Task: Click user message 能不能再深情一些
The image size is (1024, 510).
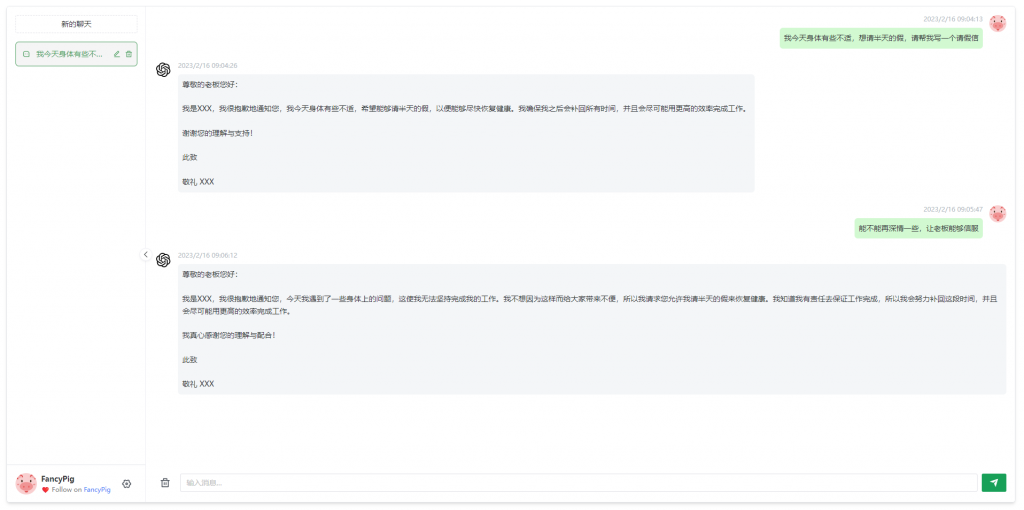Action: click(x=919, y=229)
